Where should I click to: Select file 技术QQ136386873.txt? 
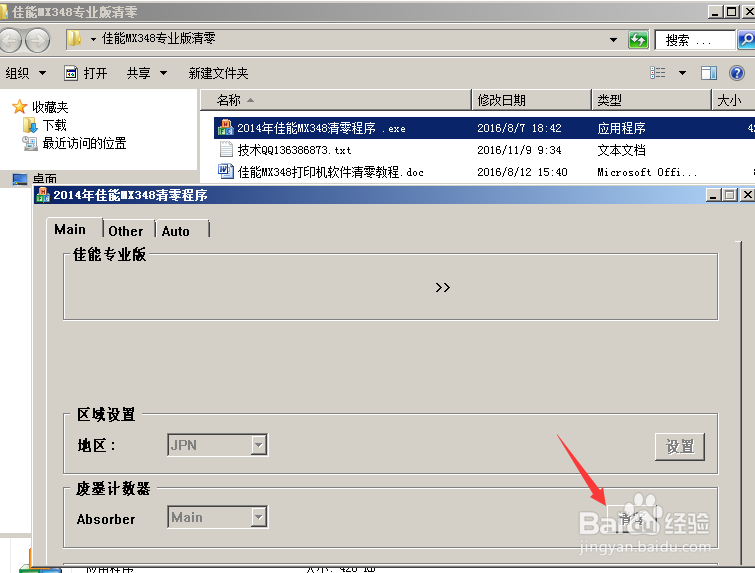[294, 150]
